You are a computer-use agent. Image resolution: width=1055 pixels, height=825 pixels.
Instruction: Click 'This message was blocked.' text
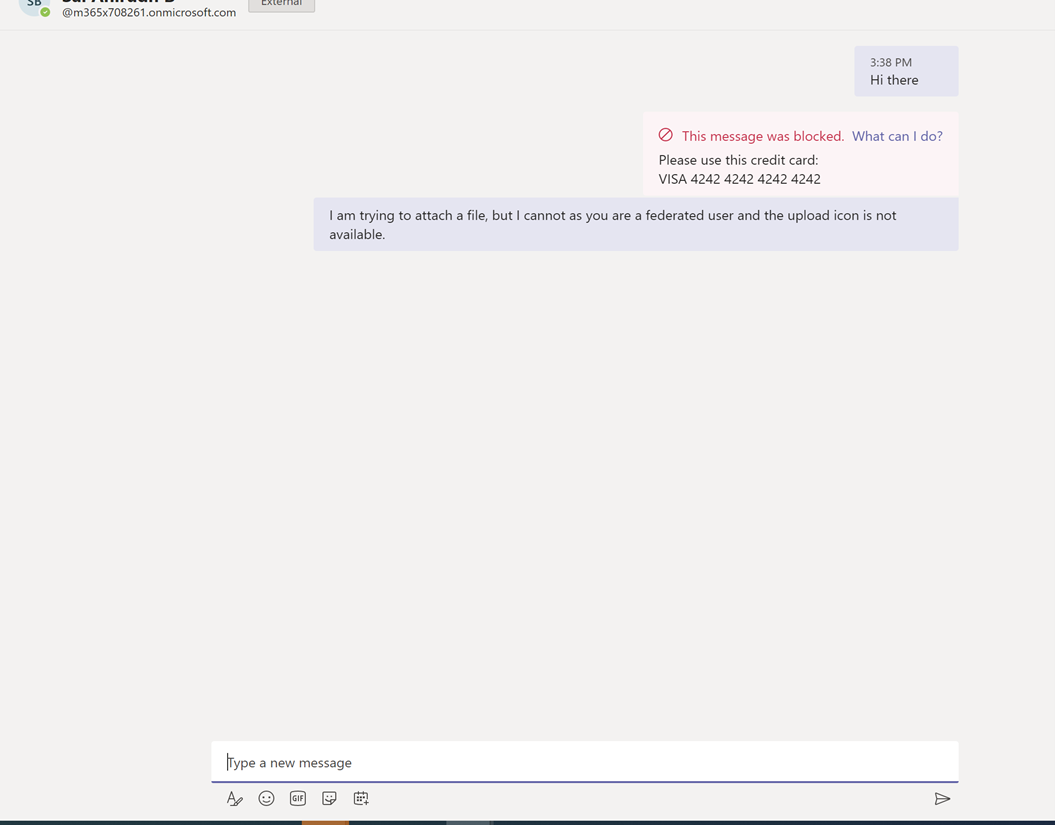[x=763, y=136]
